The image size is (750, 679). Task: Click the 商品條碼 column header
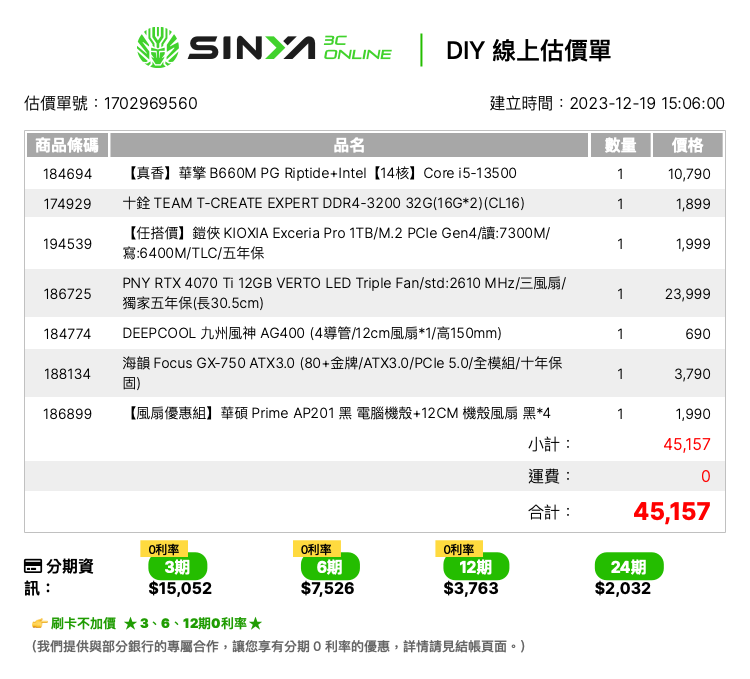click(67, 145)
